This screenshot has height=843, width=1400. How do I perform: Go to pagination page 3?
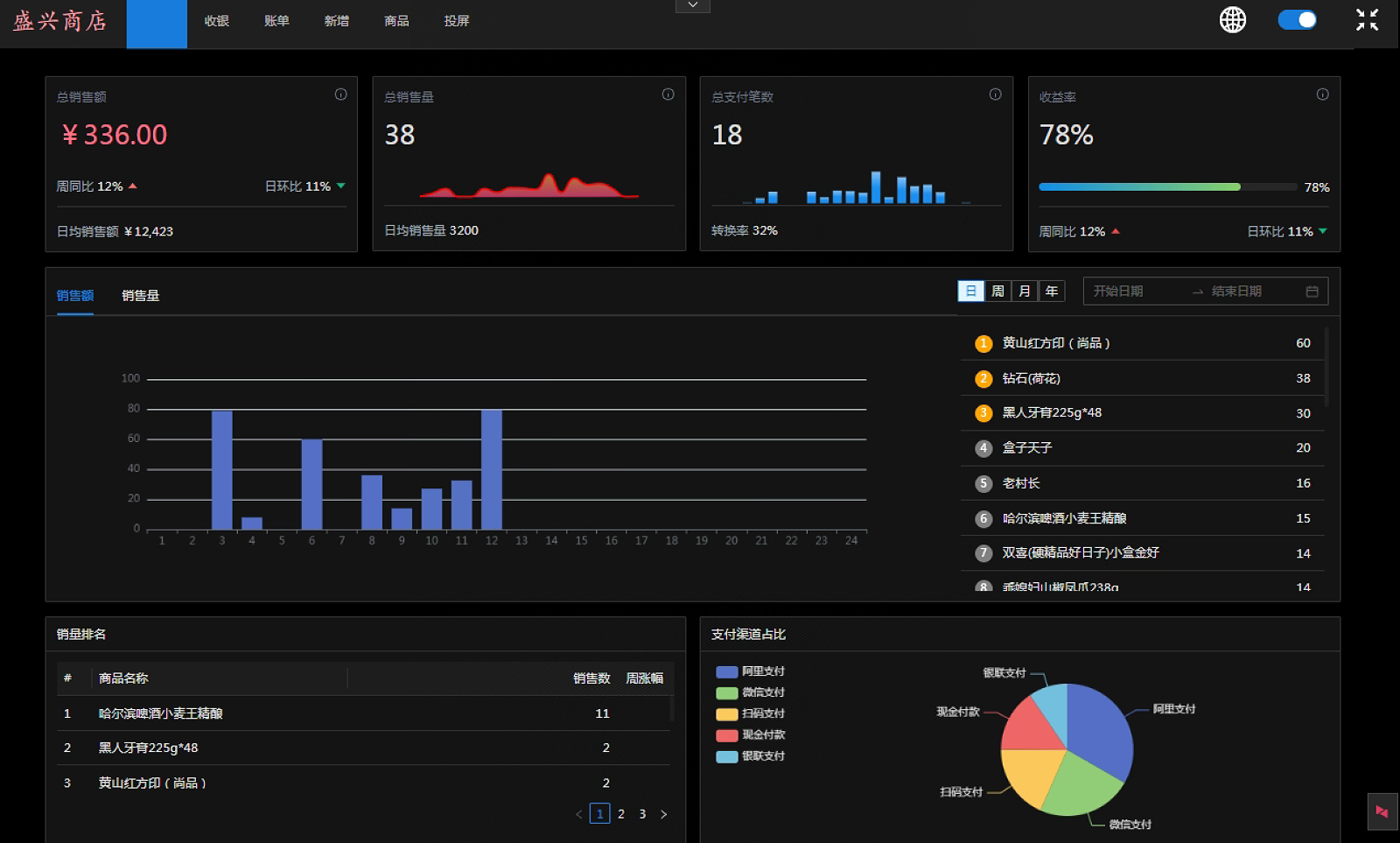click(642, 813)
